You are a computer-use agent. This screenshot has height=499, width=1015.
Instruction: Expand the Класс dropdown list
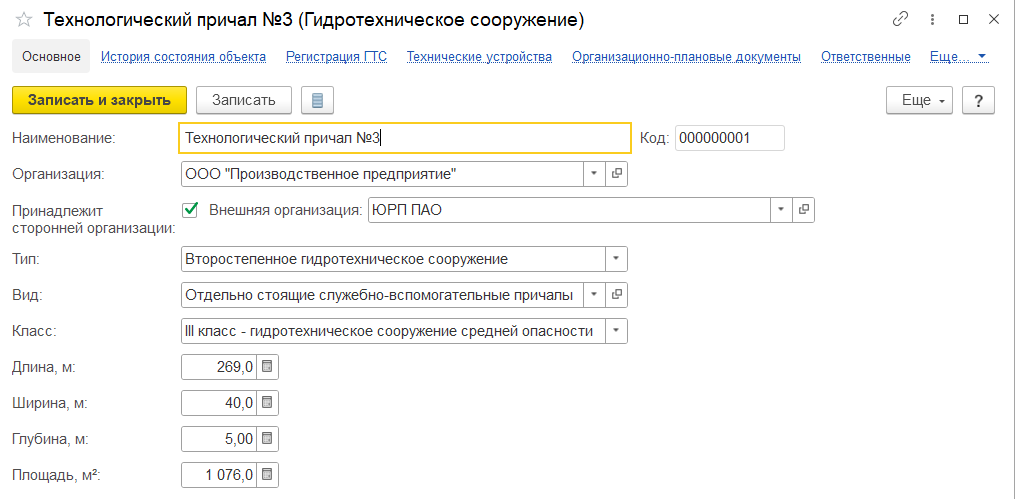pos(617,331)
